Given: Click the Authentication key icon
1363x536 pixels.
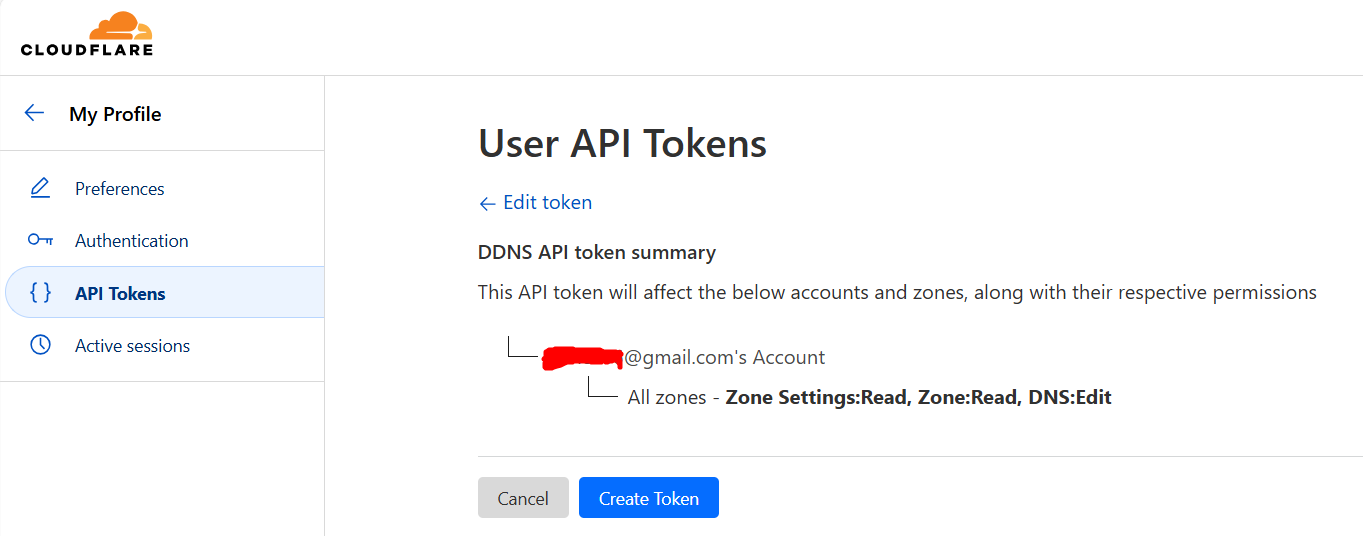Looking at the screenshot, I should click(x=40, y=240).
